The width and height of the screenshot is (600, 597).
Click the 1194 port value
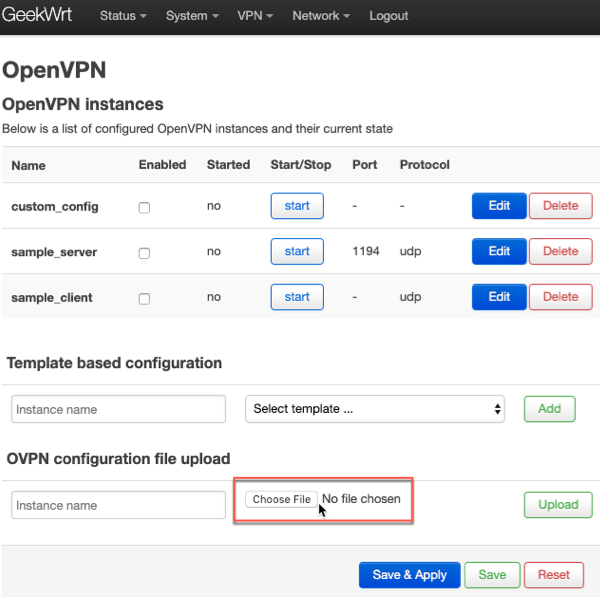click(366, 251)
